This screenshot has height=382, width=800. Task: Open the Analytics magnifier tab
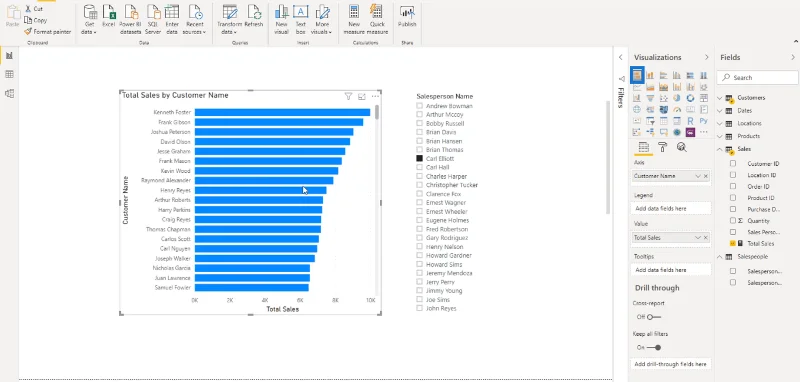(681, 147)
